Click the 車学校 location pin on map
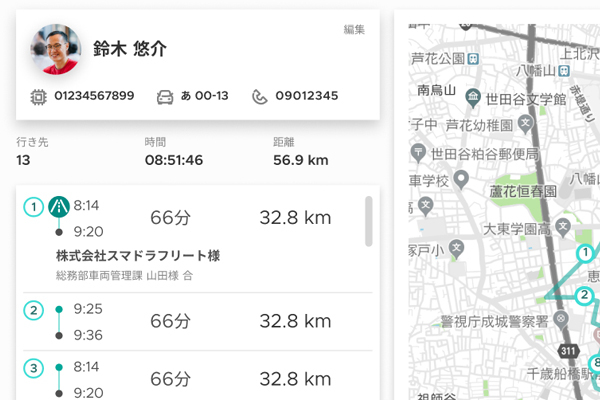 pos(461,179)
